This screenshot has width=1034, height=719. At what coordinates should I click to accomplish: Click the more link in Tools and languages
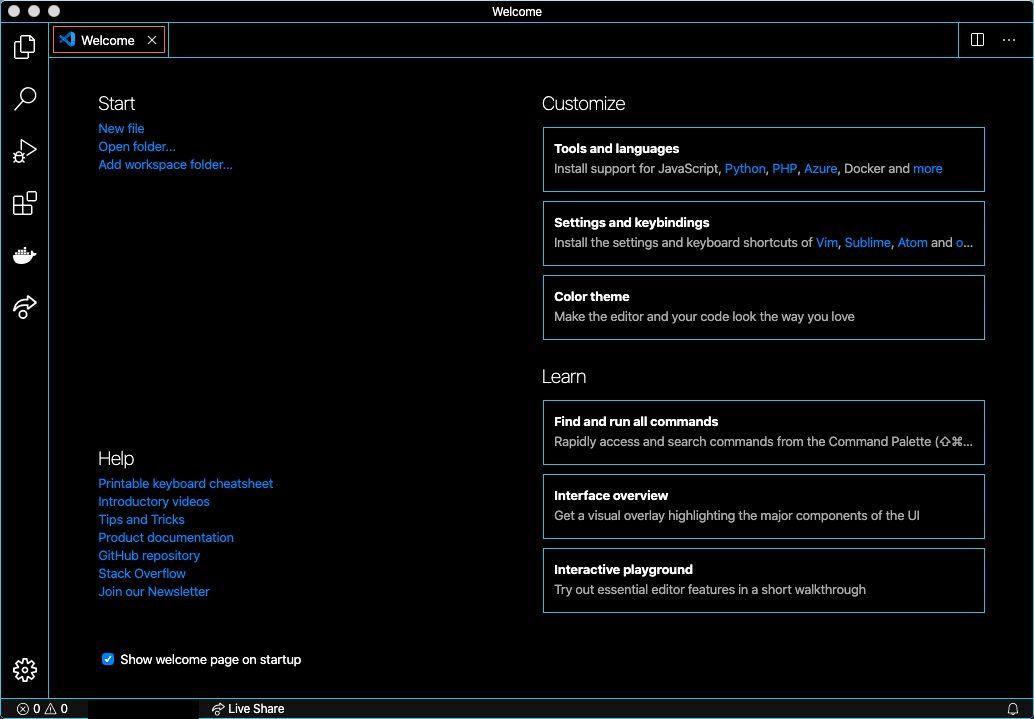tap(927, 169)
